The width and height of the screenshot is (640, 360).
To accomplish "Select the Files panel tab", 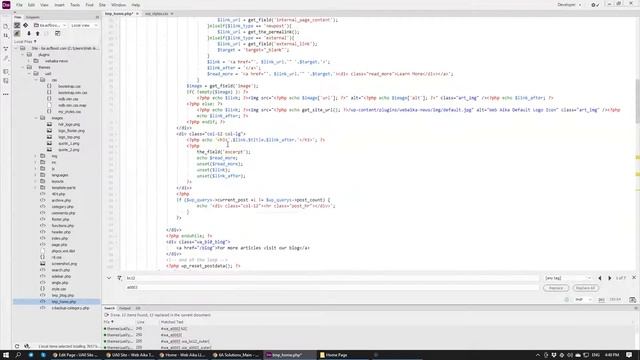I will [18, 17].
